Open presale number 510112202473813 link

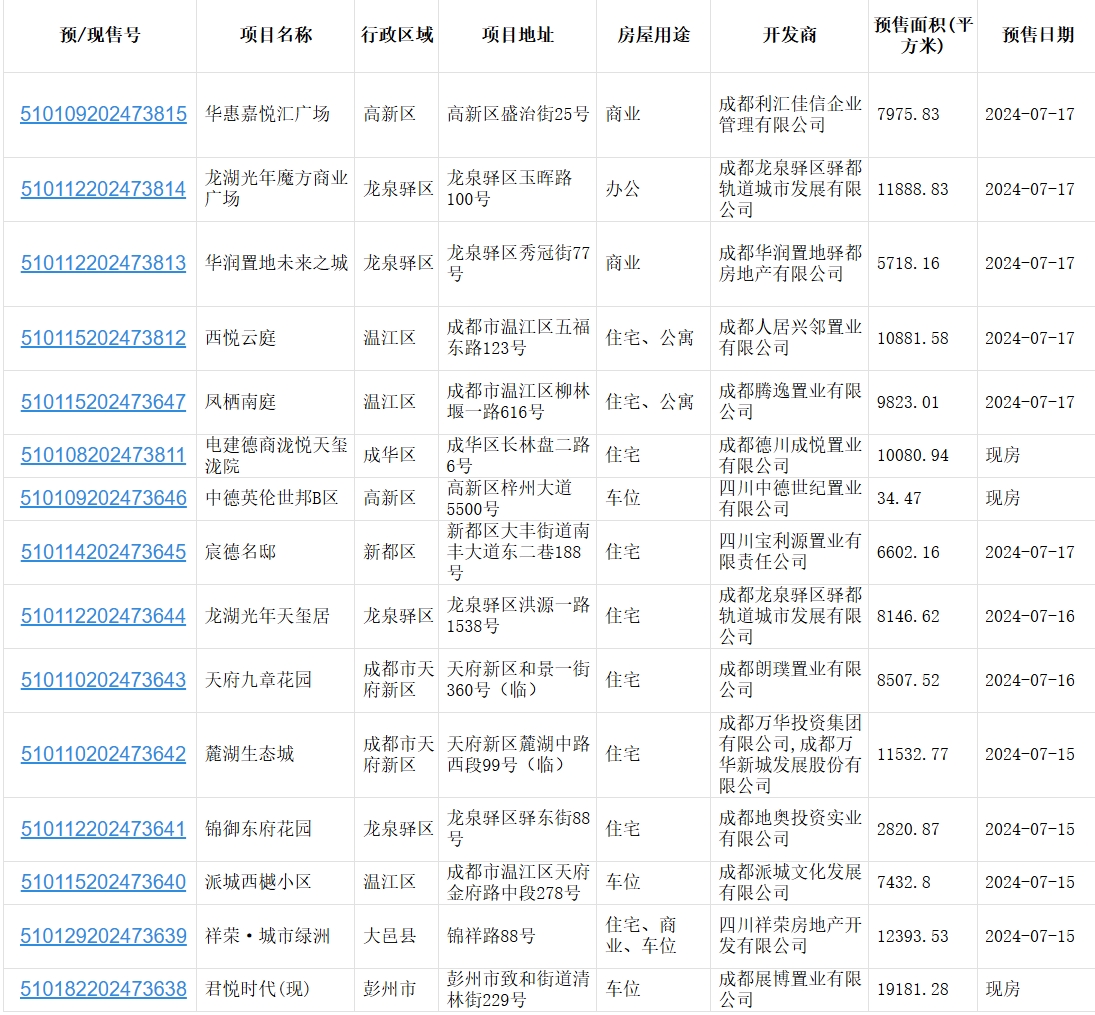(103, 263)
